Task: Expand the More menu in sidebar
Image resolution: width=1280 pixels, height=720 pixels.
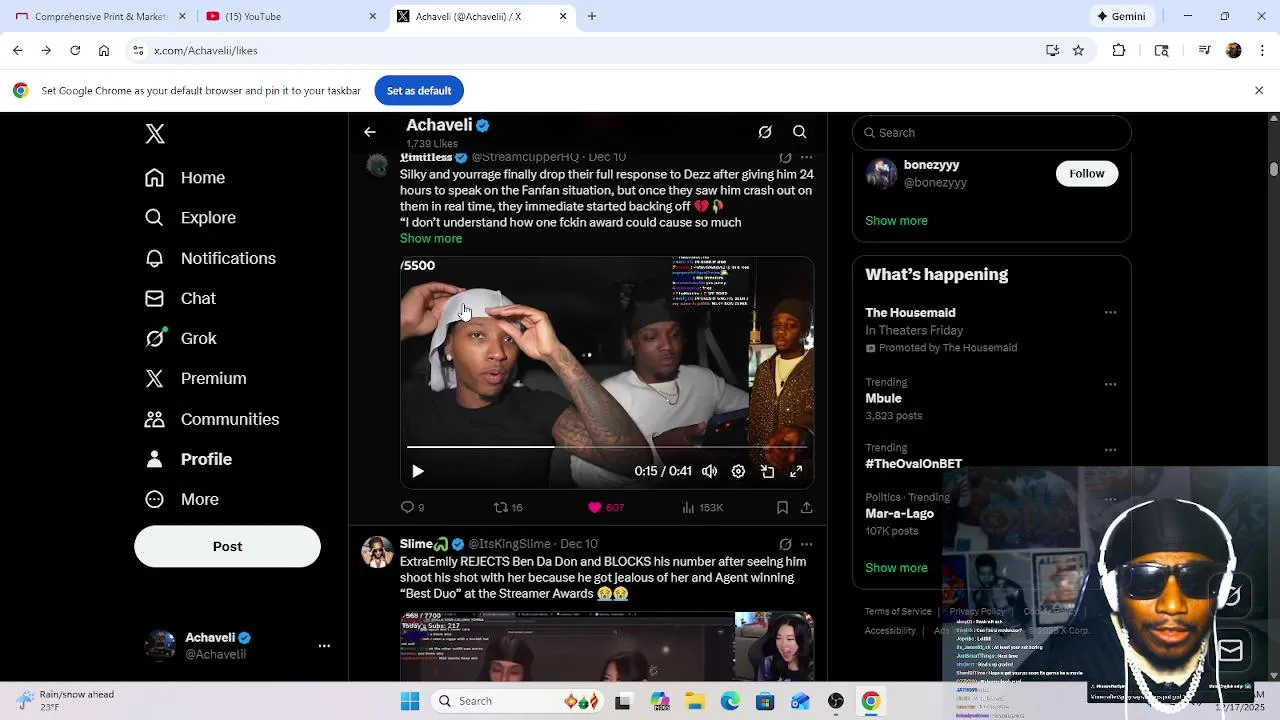Action: 181,499
